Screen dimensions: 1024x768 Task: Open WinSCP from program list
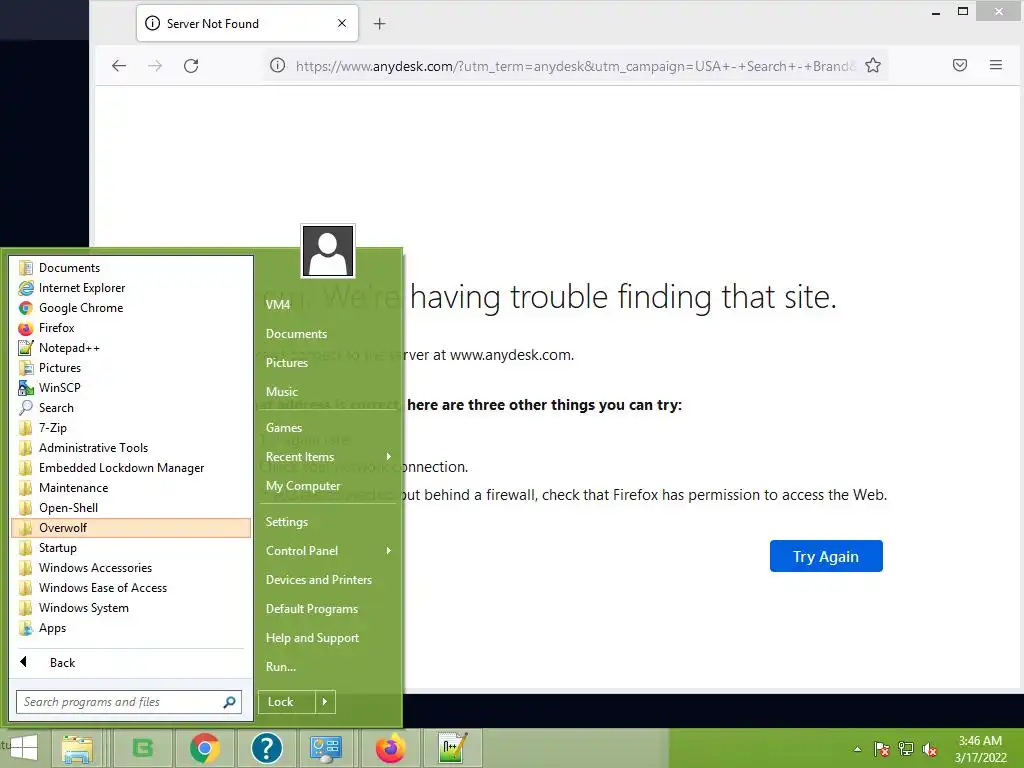(131, 388)
